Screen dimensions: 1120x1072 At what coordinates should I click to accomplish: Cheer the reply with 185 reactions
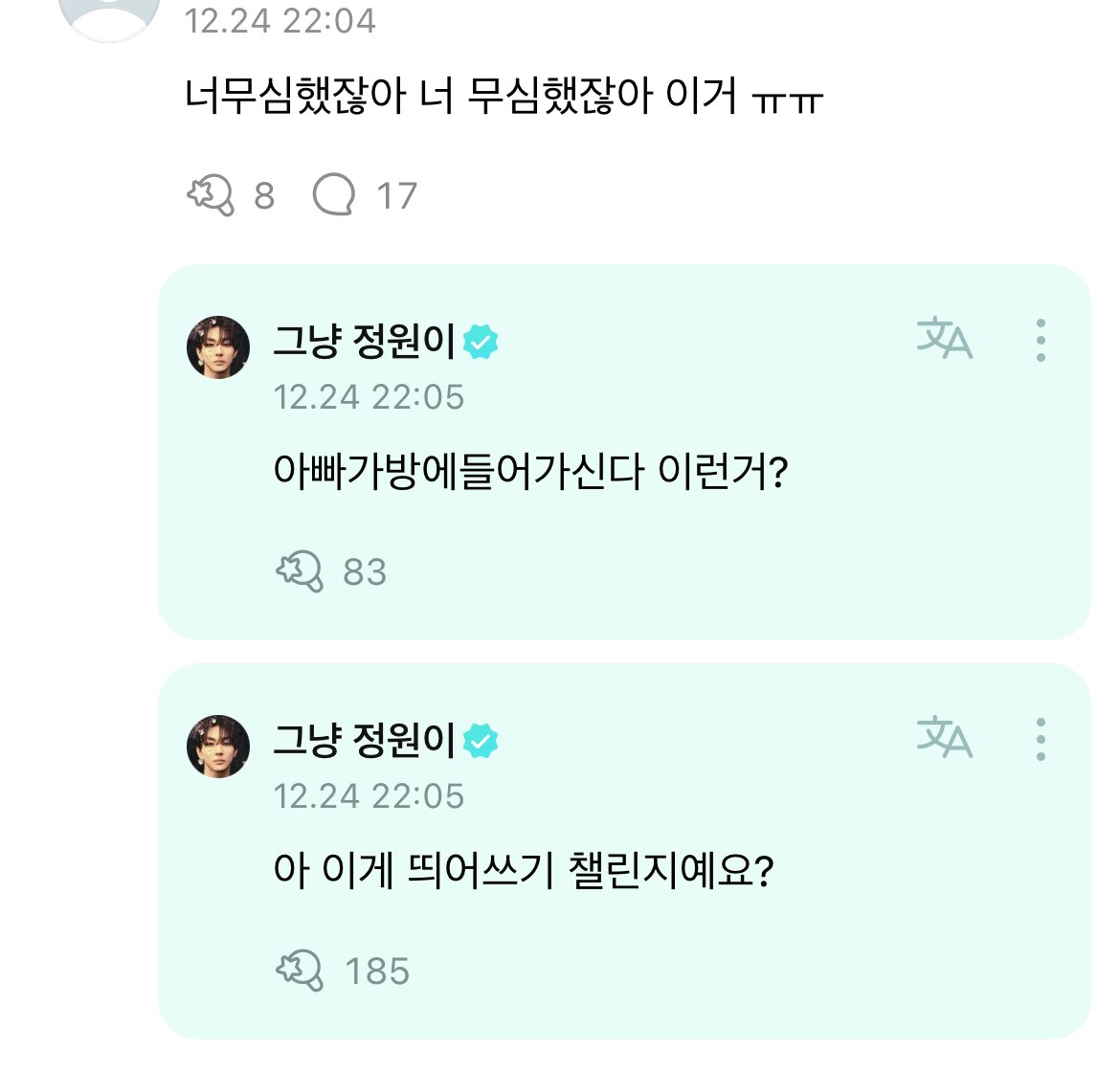[x=300, y=971]
